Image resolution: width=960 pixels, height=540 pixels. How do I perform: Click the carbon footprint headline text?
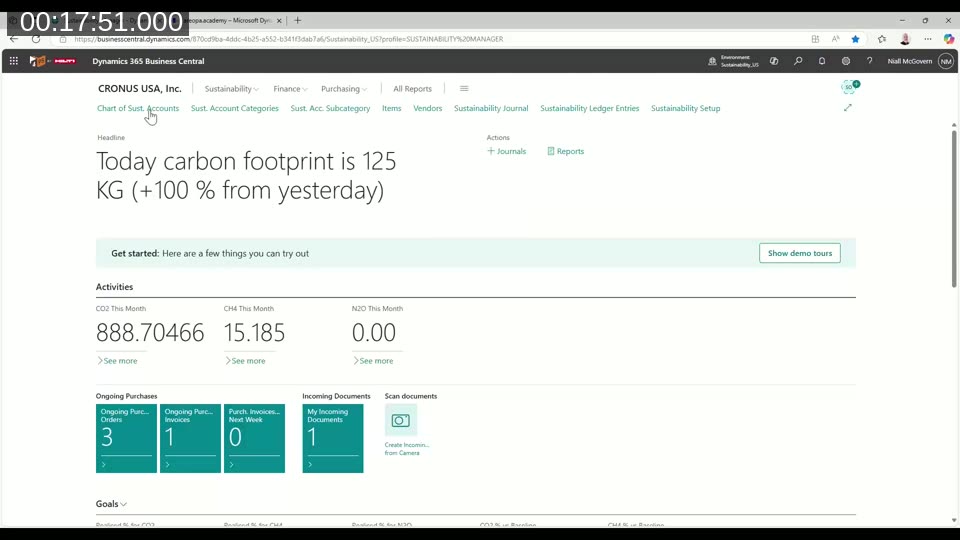pos(246,176)
